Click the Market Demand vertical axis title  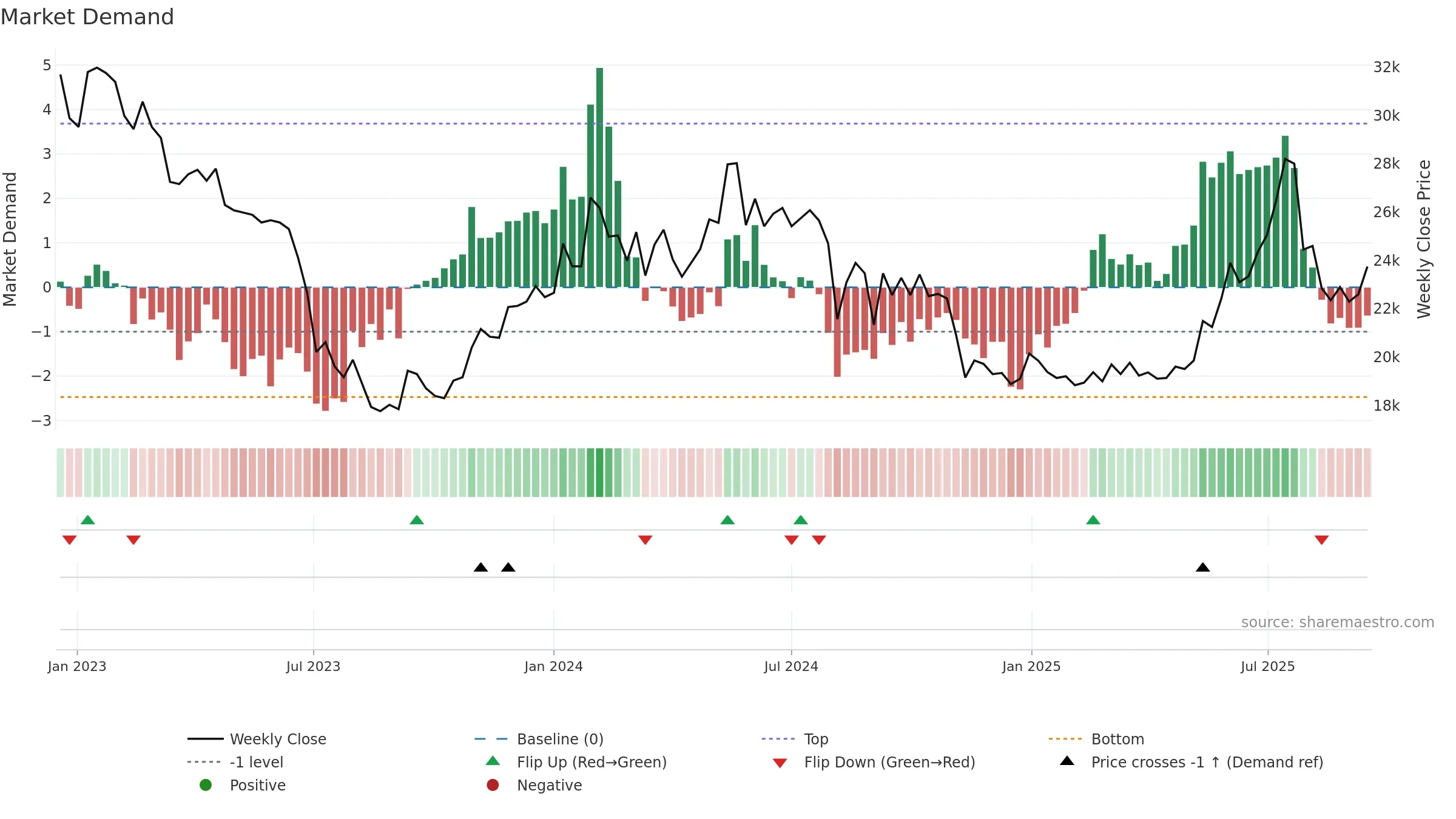point(10,239)
